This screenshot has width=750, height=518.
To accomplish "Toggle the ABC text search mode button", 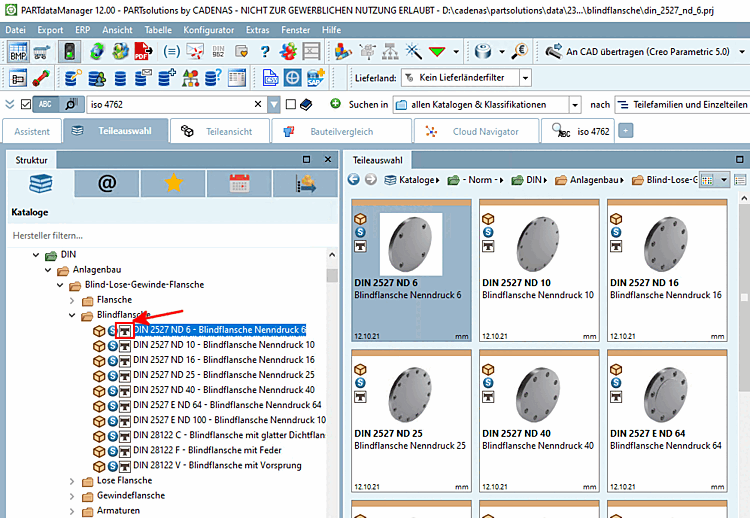I will click(x=45, y=104).
